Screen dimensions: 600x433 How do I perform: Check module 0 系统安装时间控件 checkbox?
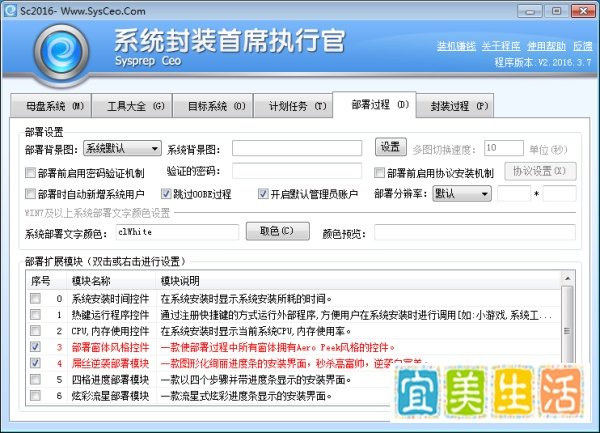click(x=35, y=298)
